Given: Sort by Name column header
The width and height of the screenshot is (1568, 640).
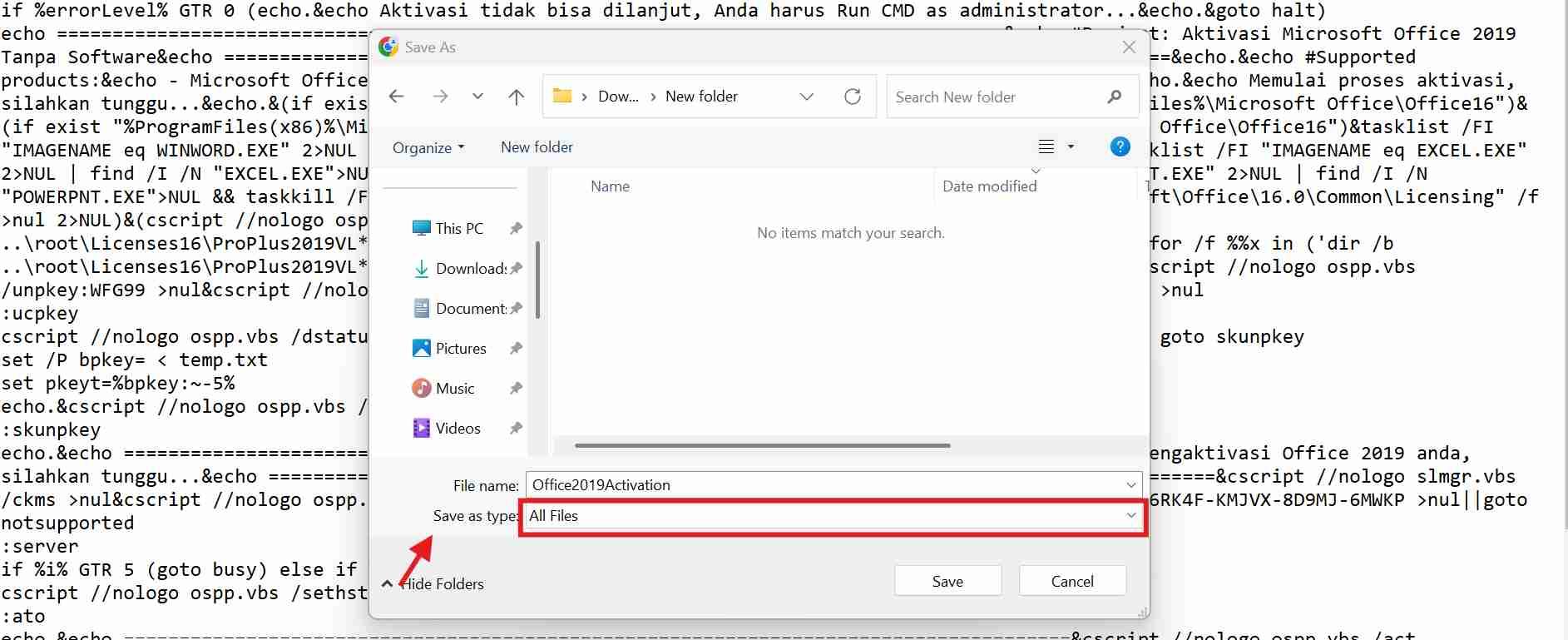Looking at the screenshot, I should tap(610, 186).
